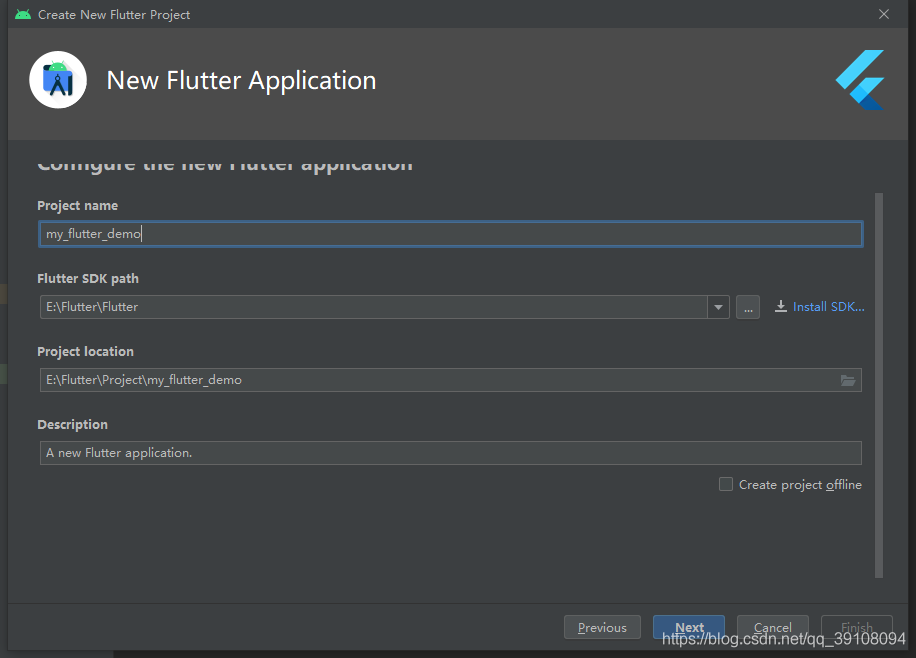Click the vertical scrollbar of the form
916x658 pixels.
tap(879, 385)
